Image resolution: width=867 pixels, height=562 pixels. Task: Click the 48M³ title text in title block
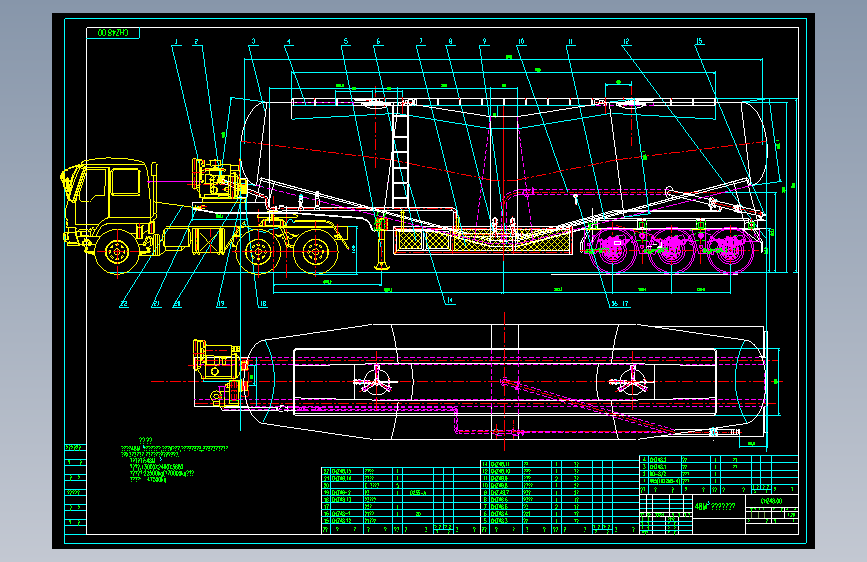[x=715, y=506]
